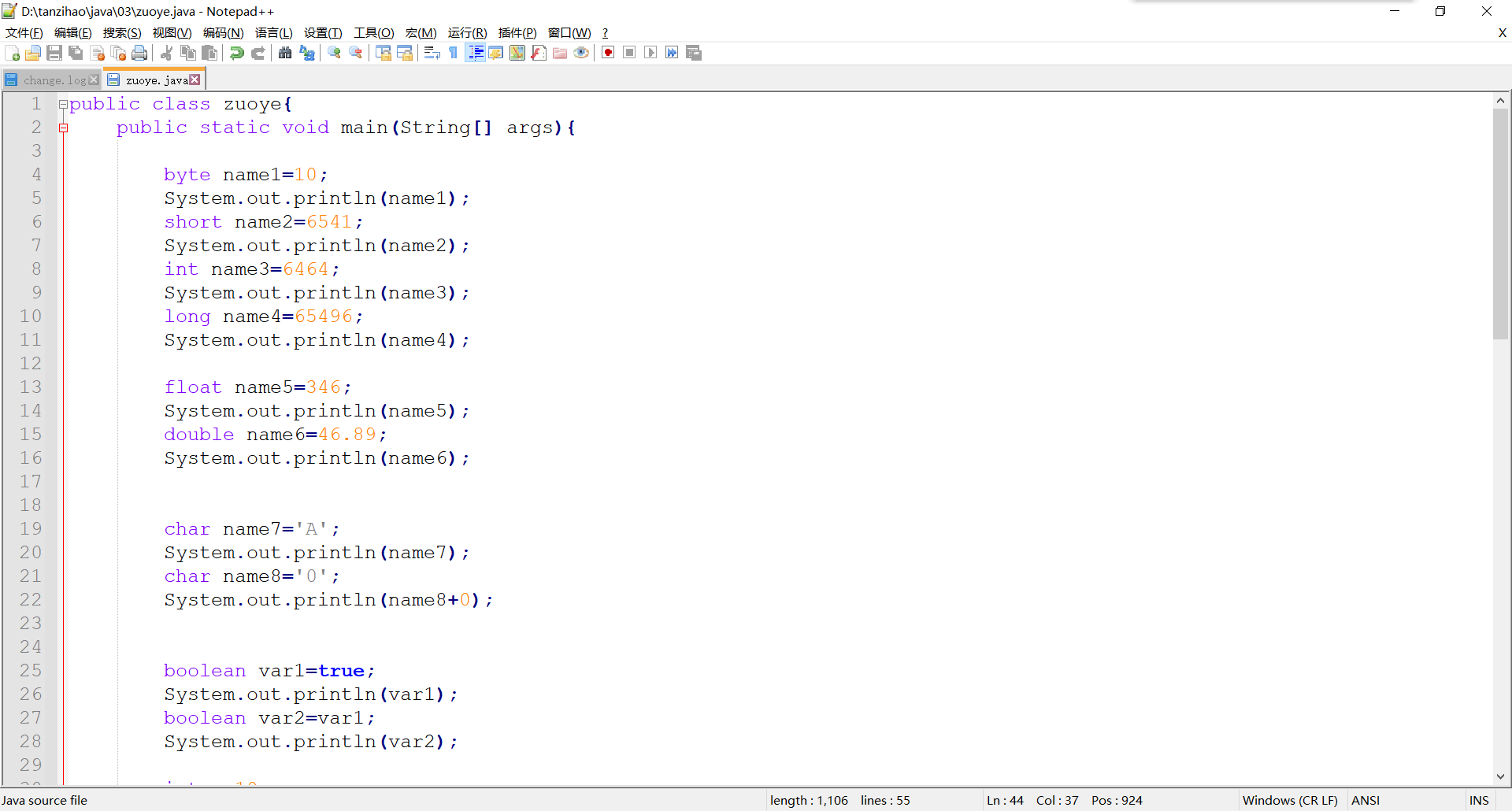Click the Save file toolbar icon
Image resolution: width=1512 pixels, height=811 pixels.
click(x=54, y=53)
